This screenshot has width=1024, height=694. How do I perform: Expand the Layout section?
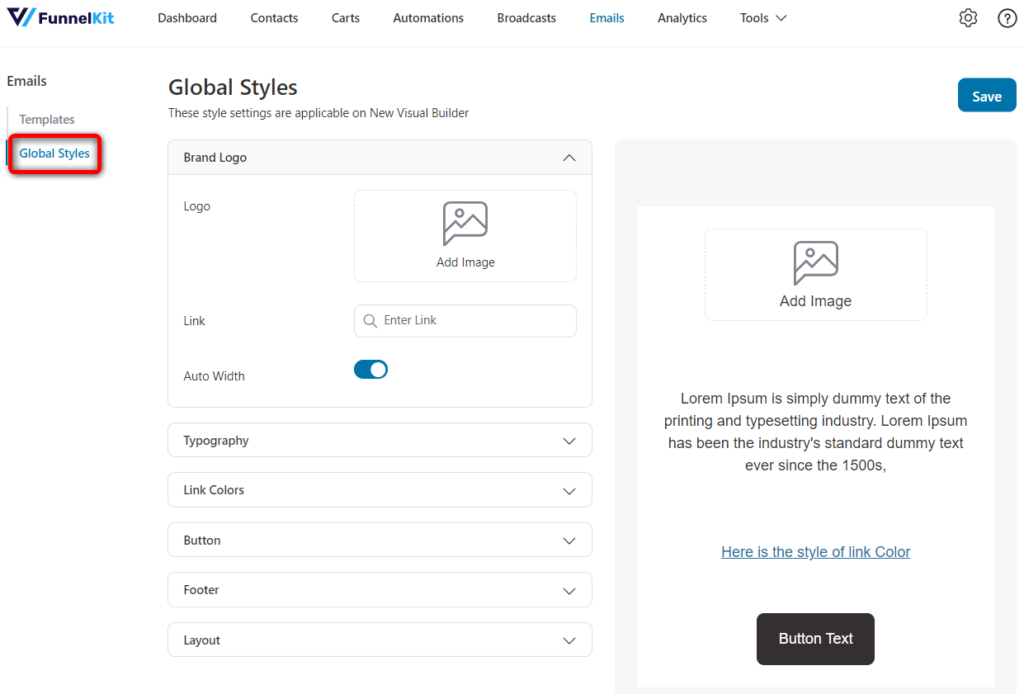pyautogui.click(x=380, y=640)
